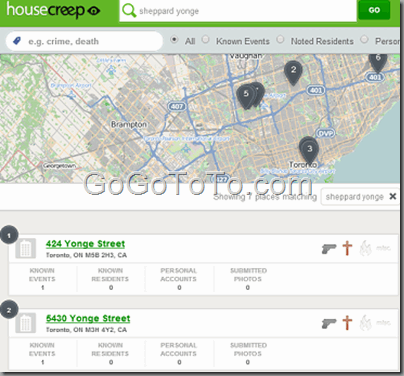Screen dimensions: 404x376
Task: Click building thumbnail for 5430 Yonge Street
Action: point(26,323)
